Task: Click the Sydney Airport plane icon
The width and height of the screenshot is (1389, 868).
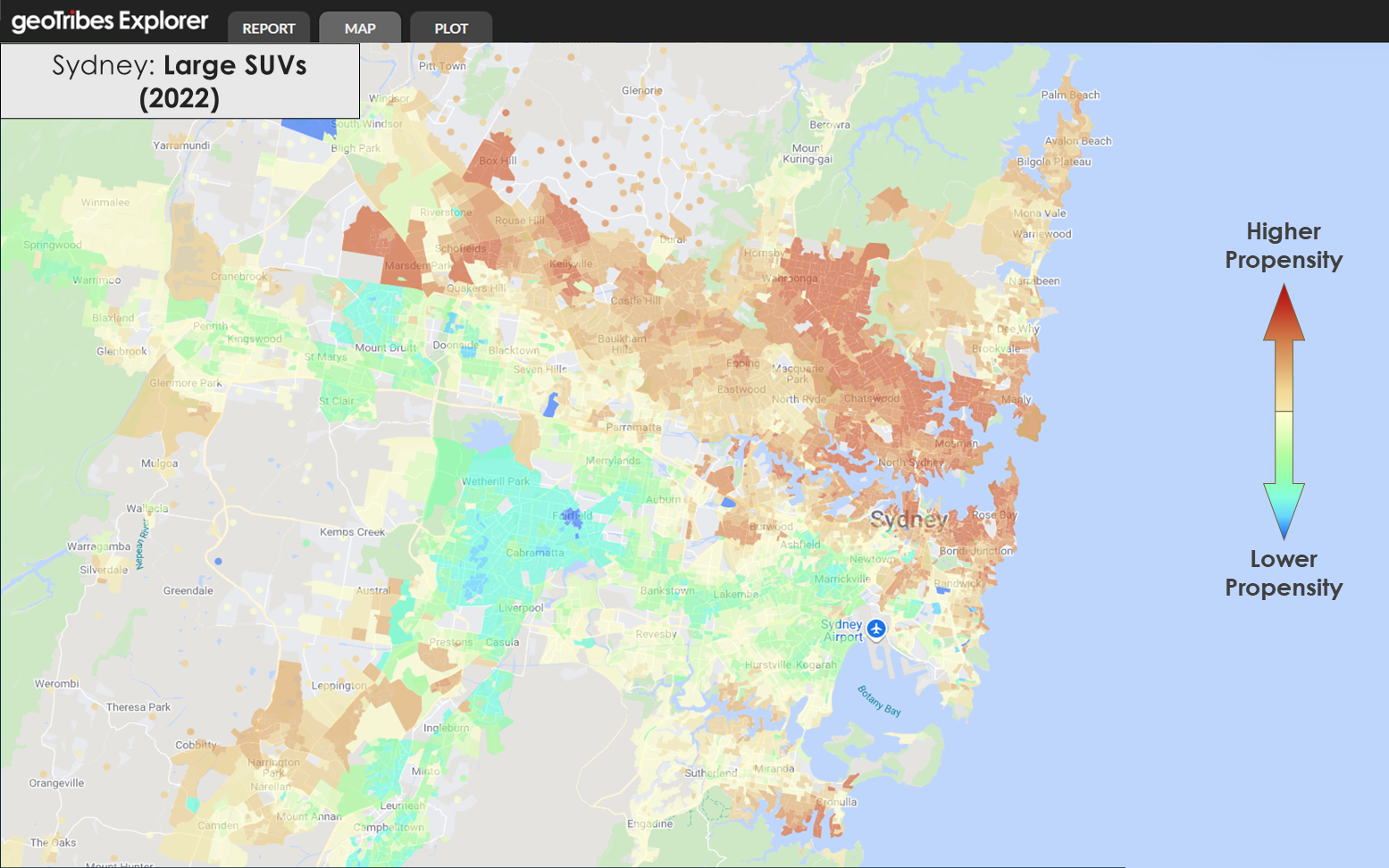Action: pos(876,629)
